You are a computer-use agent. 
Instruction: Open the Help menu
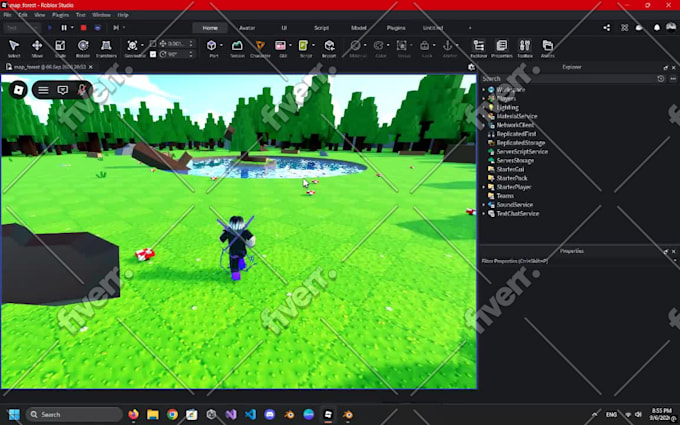[x=123, y=15]
